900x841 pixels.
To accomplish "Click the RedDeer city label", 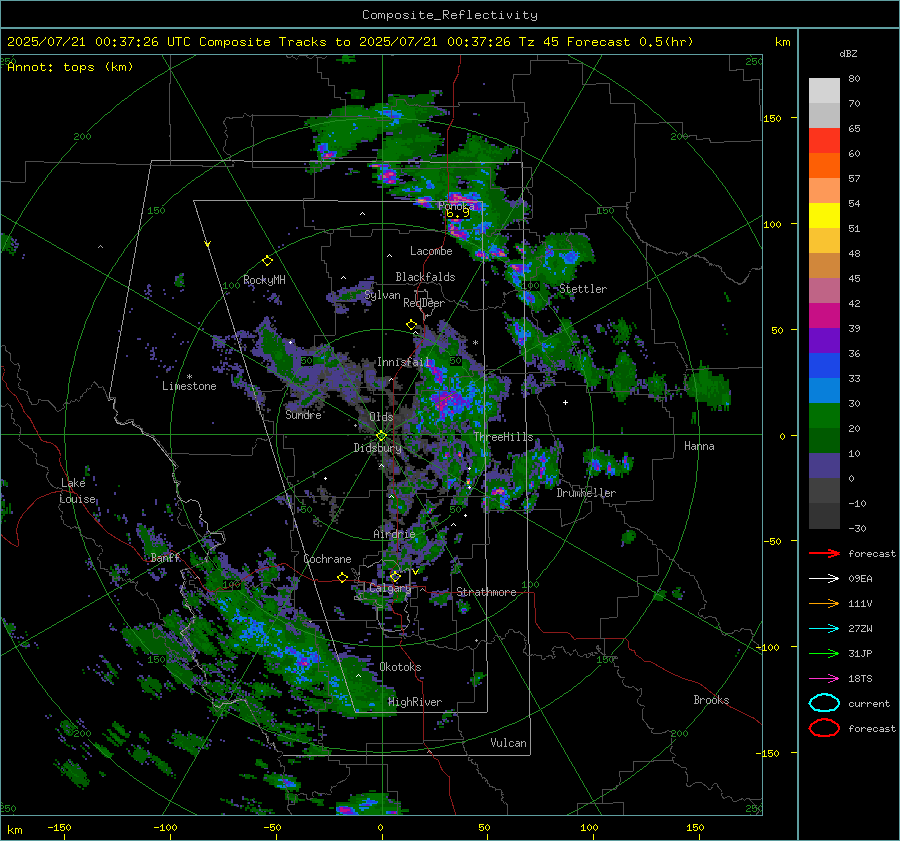I will [x=424, y=303].
